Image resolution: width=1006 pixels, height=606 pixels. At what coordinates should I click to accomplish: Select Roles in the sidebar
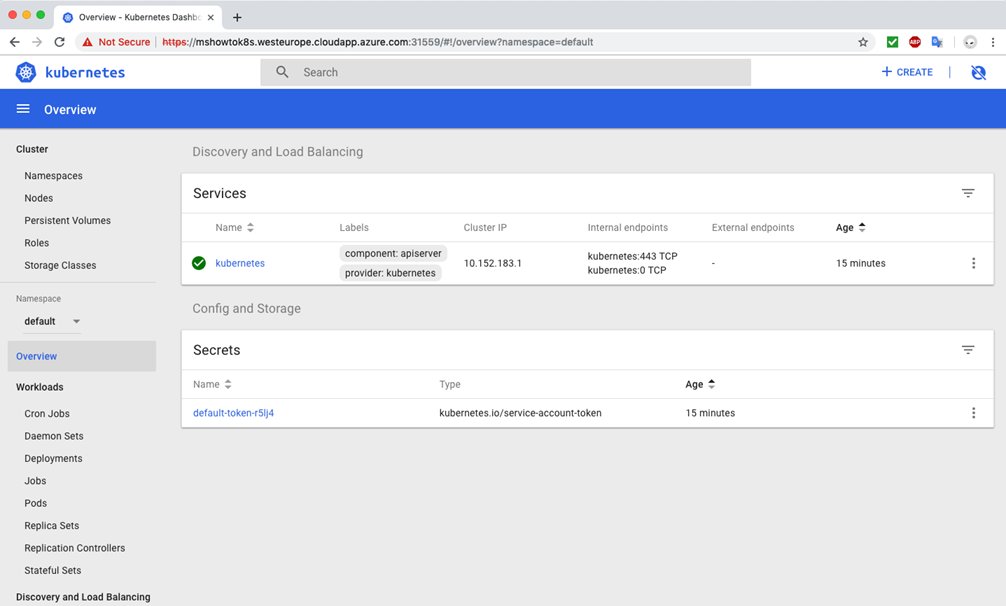[x=37, y=243]
